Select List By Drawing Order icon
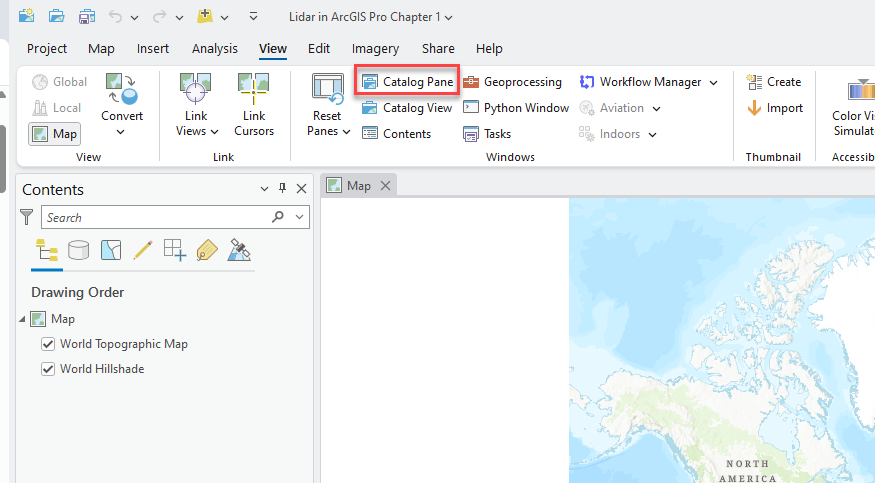875x483 pixels. (47, 251)
